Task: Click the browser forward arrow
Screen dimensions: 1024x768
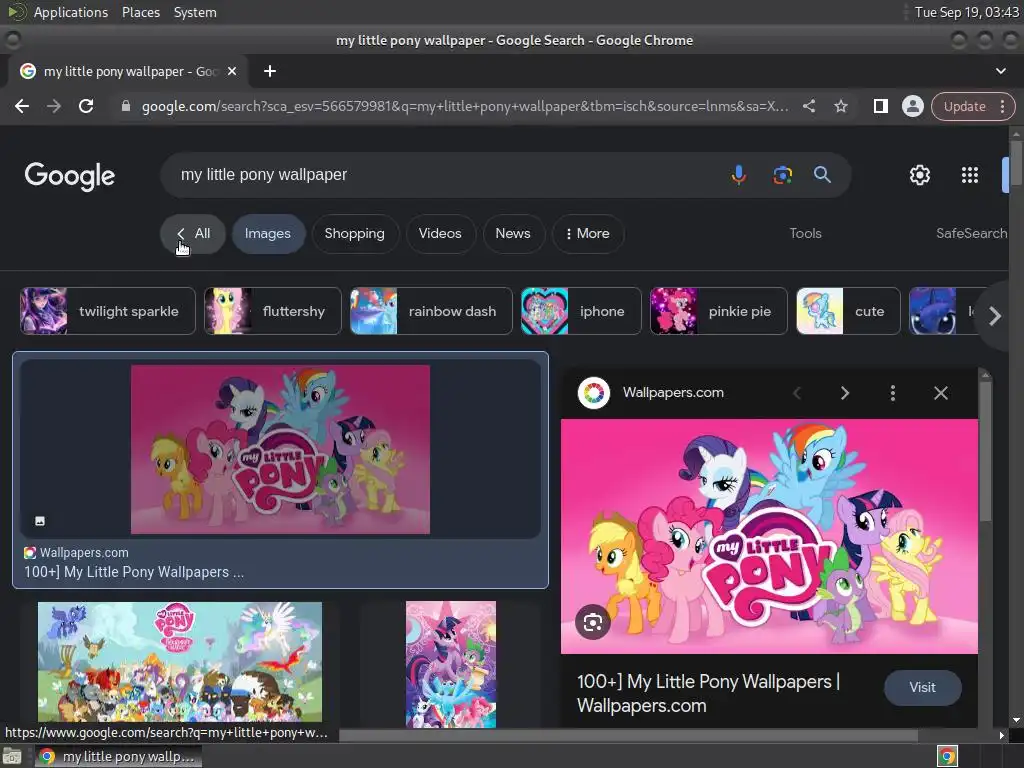Action: click(54, 106)
